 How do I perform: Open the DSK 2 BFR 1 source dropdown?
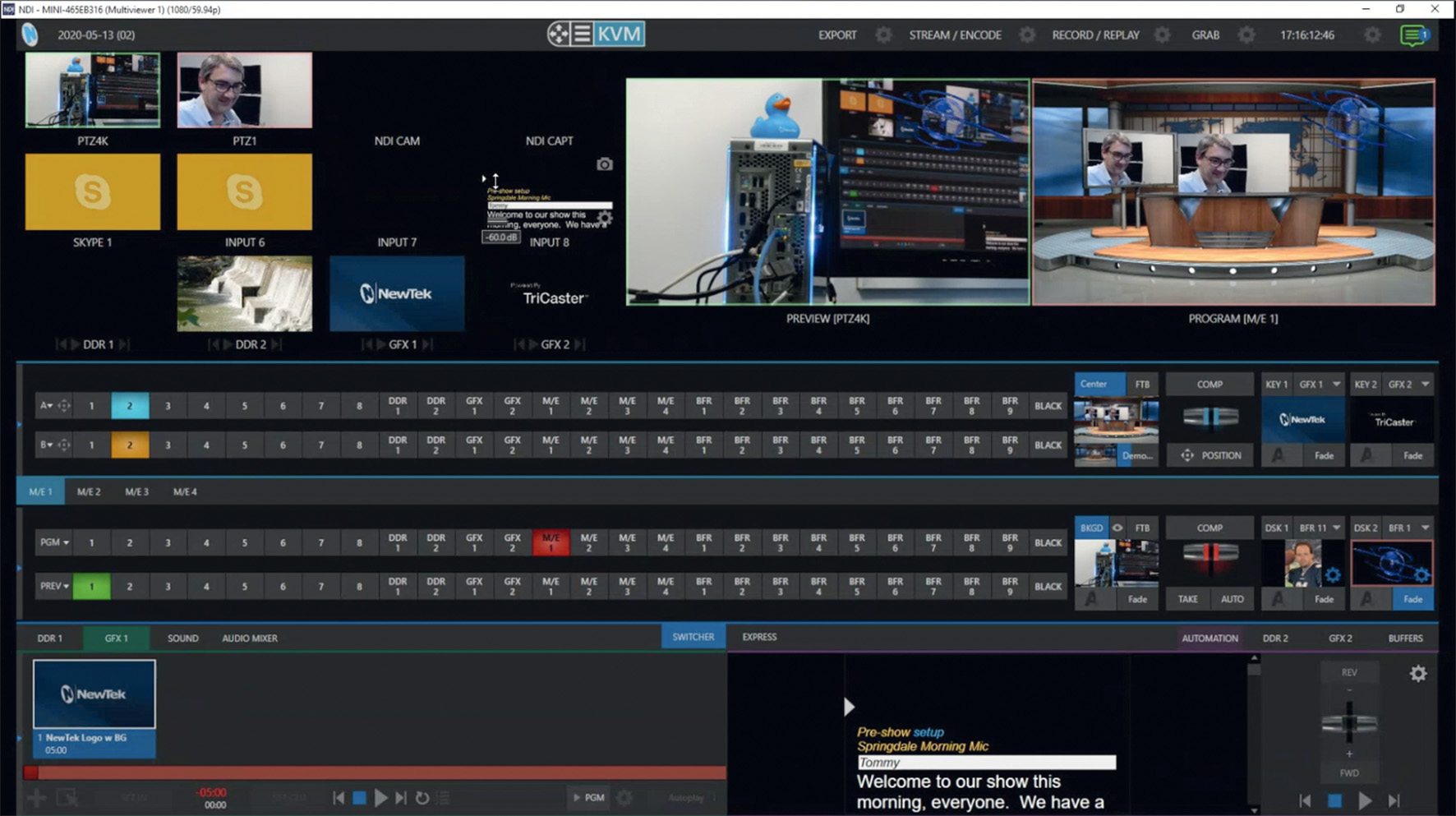point(1426,528)
